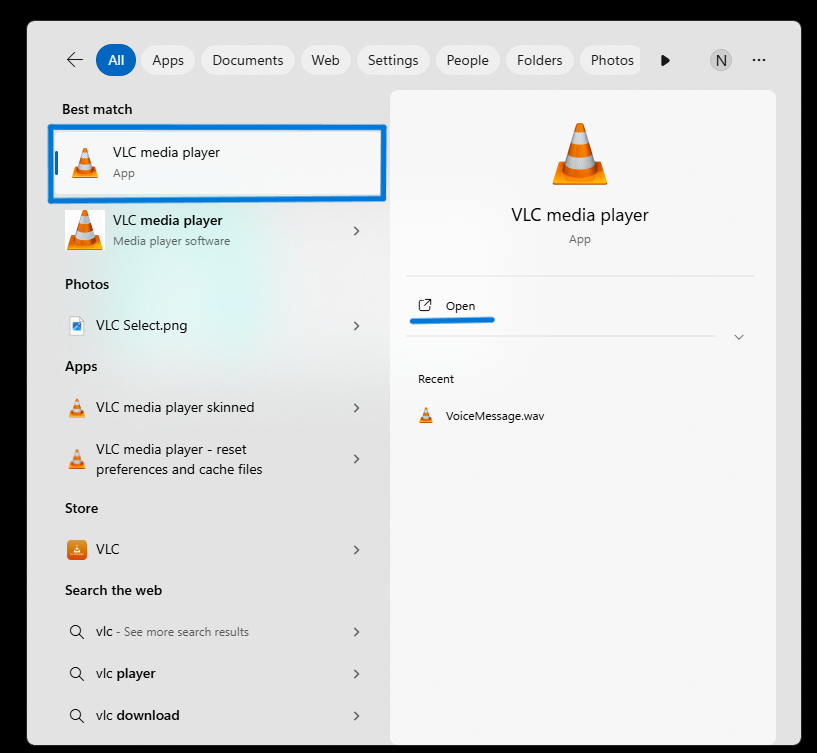Open VLC Select.png photo result
The width and height of the screenshot is (817, 753).
click(214, 326)
